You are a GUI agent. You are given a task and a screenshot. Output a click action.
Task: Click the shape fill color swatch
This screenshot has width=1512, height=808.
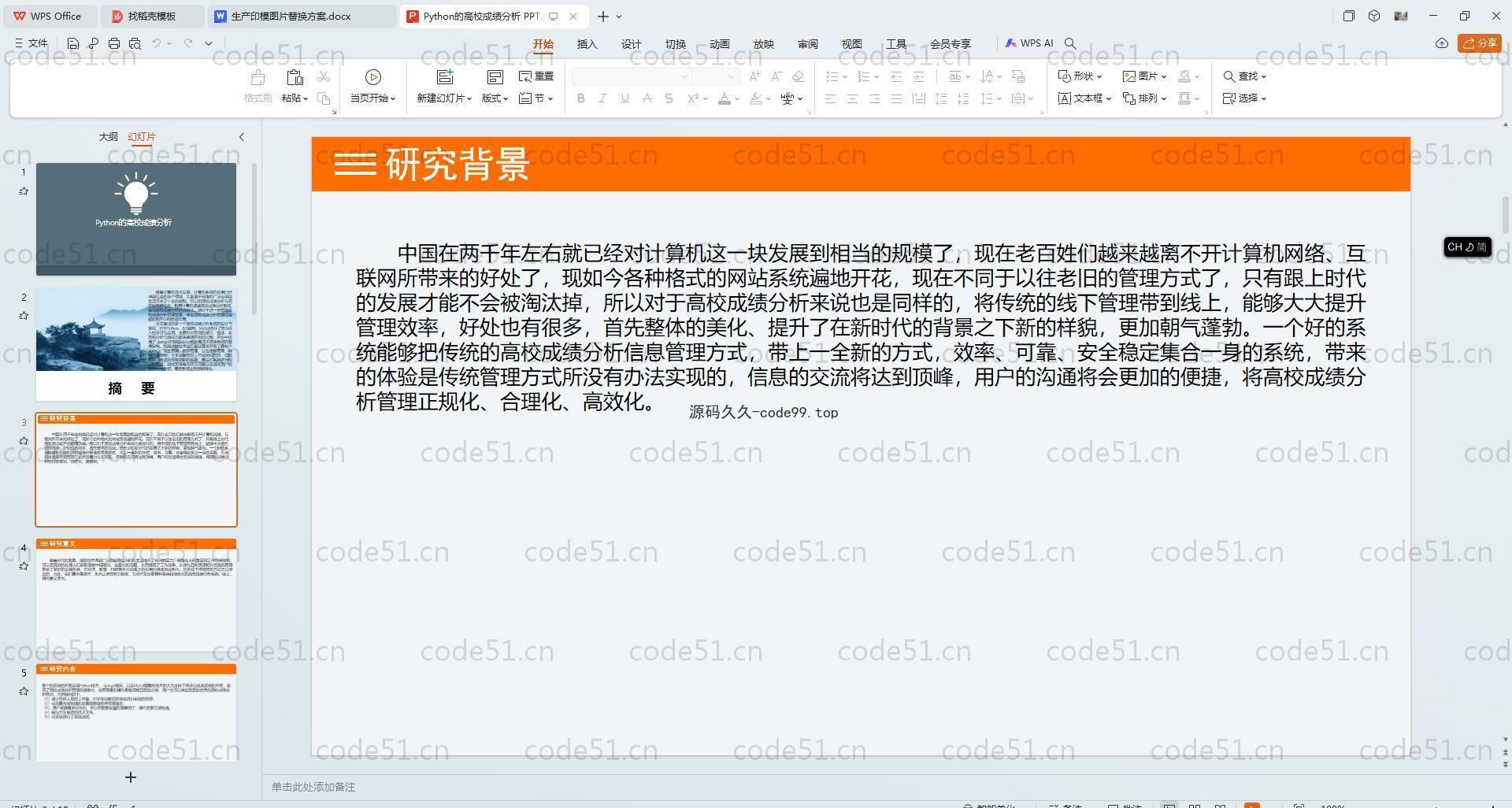pyautogui.click(x=1184, y=76)
